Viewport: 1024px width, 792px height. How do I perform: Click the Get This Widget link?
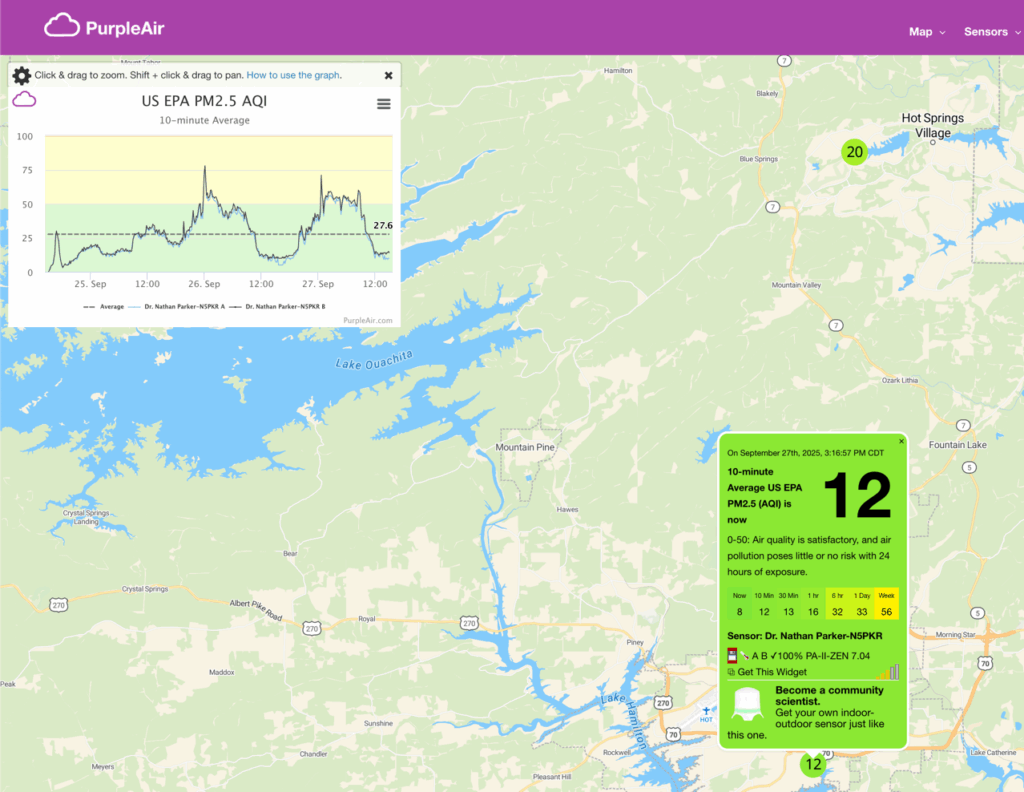pyautogui.click(x=772, y=672)
